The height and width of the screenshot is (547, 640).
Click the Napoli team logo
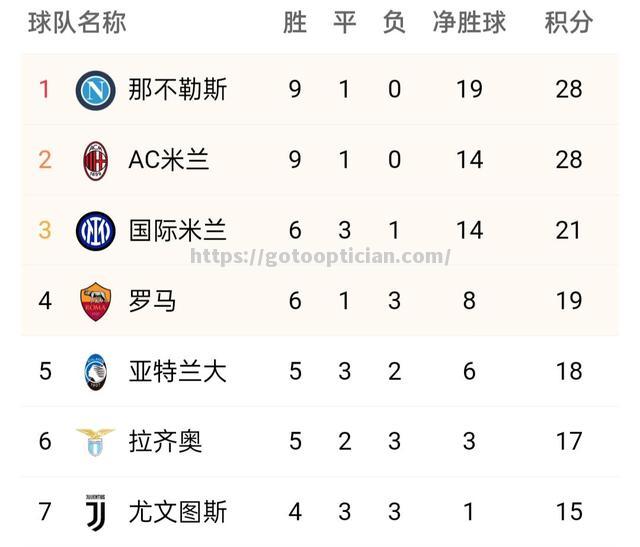[96, 90]
